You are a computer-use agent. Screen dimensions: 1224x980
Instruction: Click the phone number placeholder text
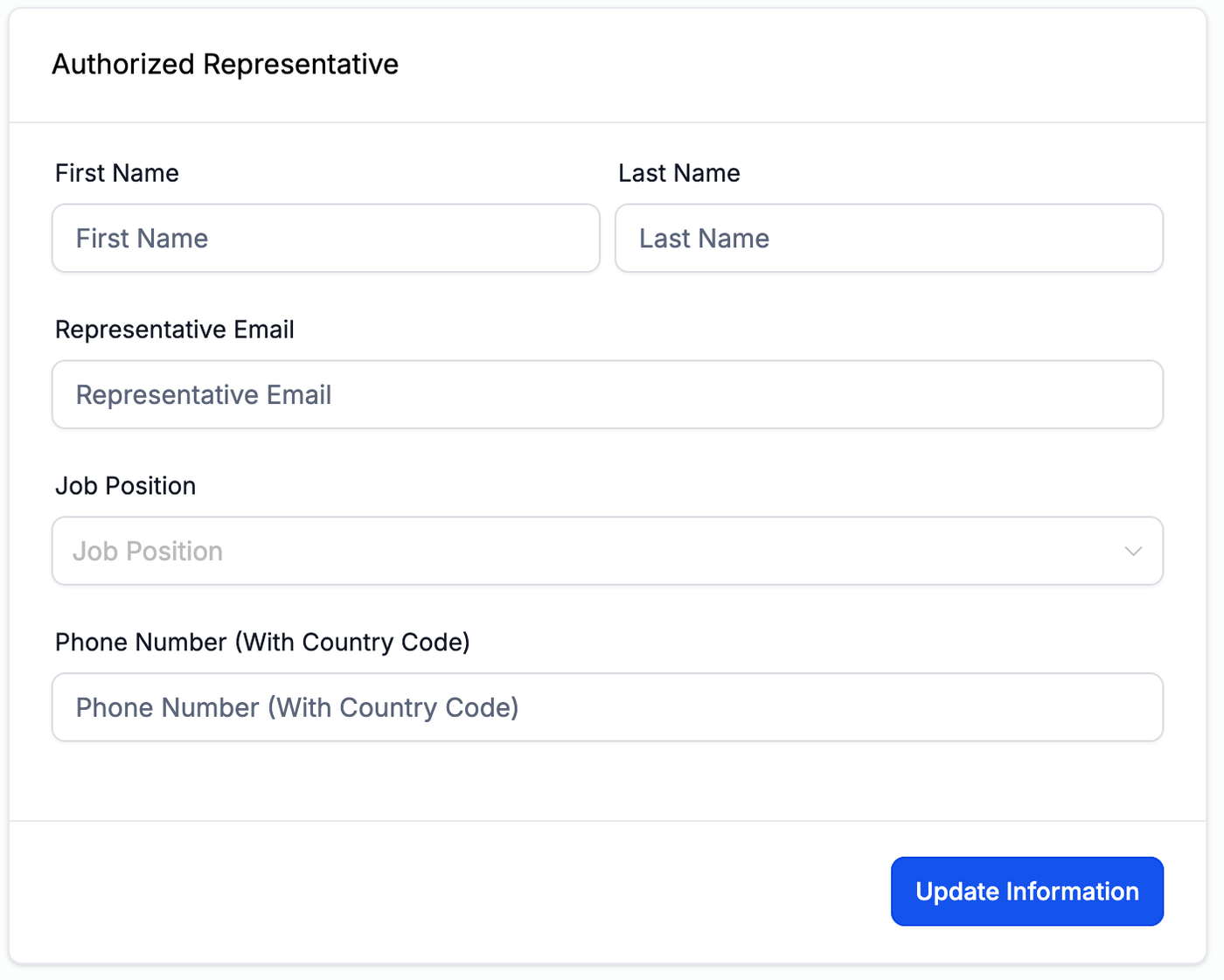click(297, 708)
